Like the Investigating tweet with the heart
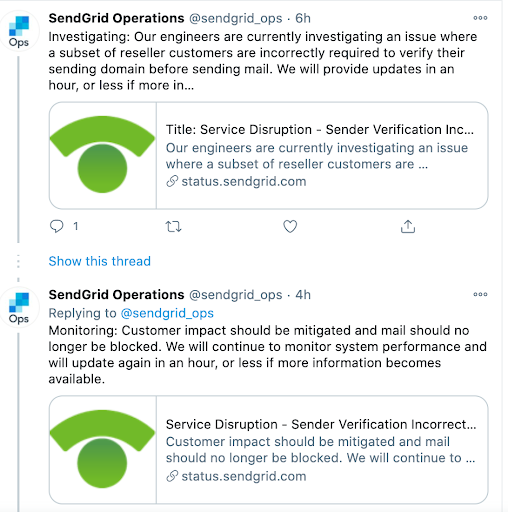This screenshot has width=508, height=512. pyautogui.click(x=290, y=227)
